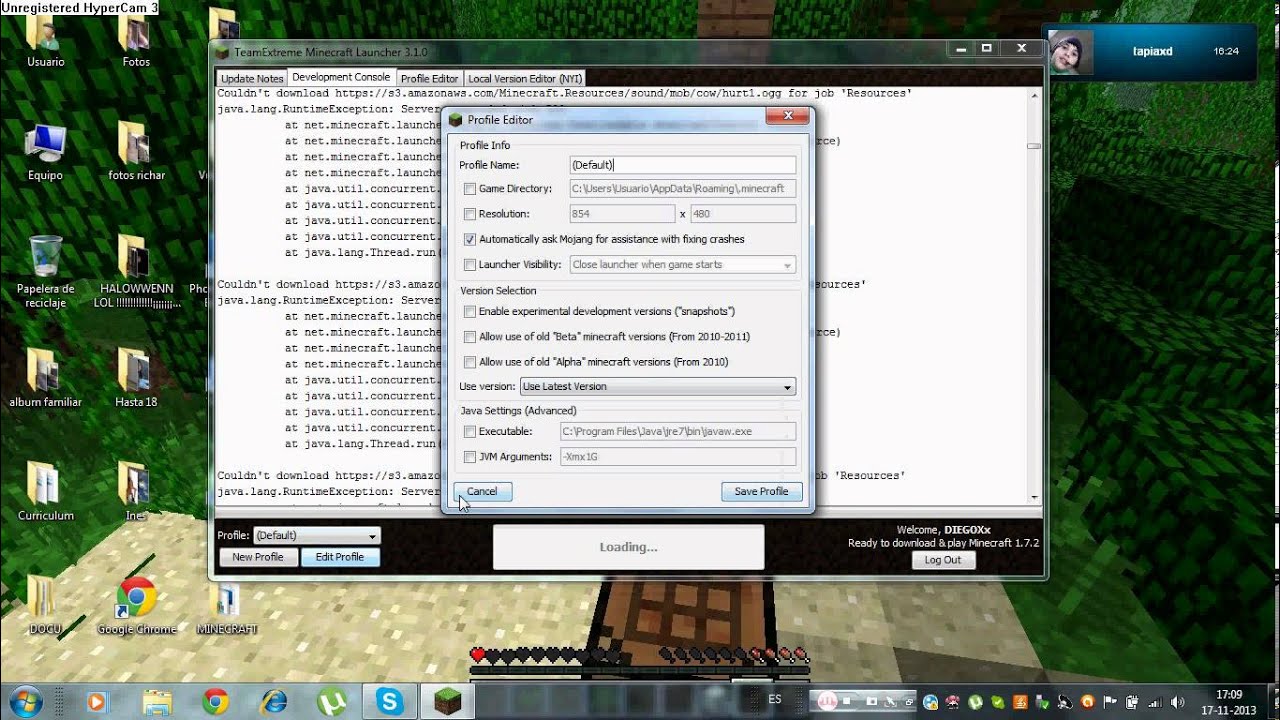This screenshot has height=720, width=1280.
Task: Enable the JVM Arguments checkbox
Action: coord(470,457)
